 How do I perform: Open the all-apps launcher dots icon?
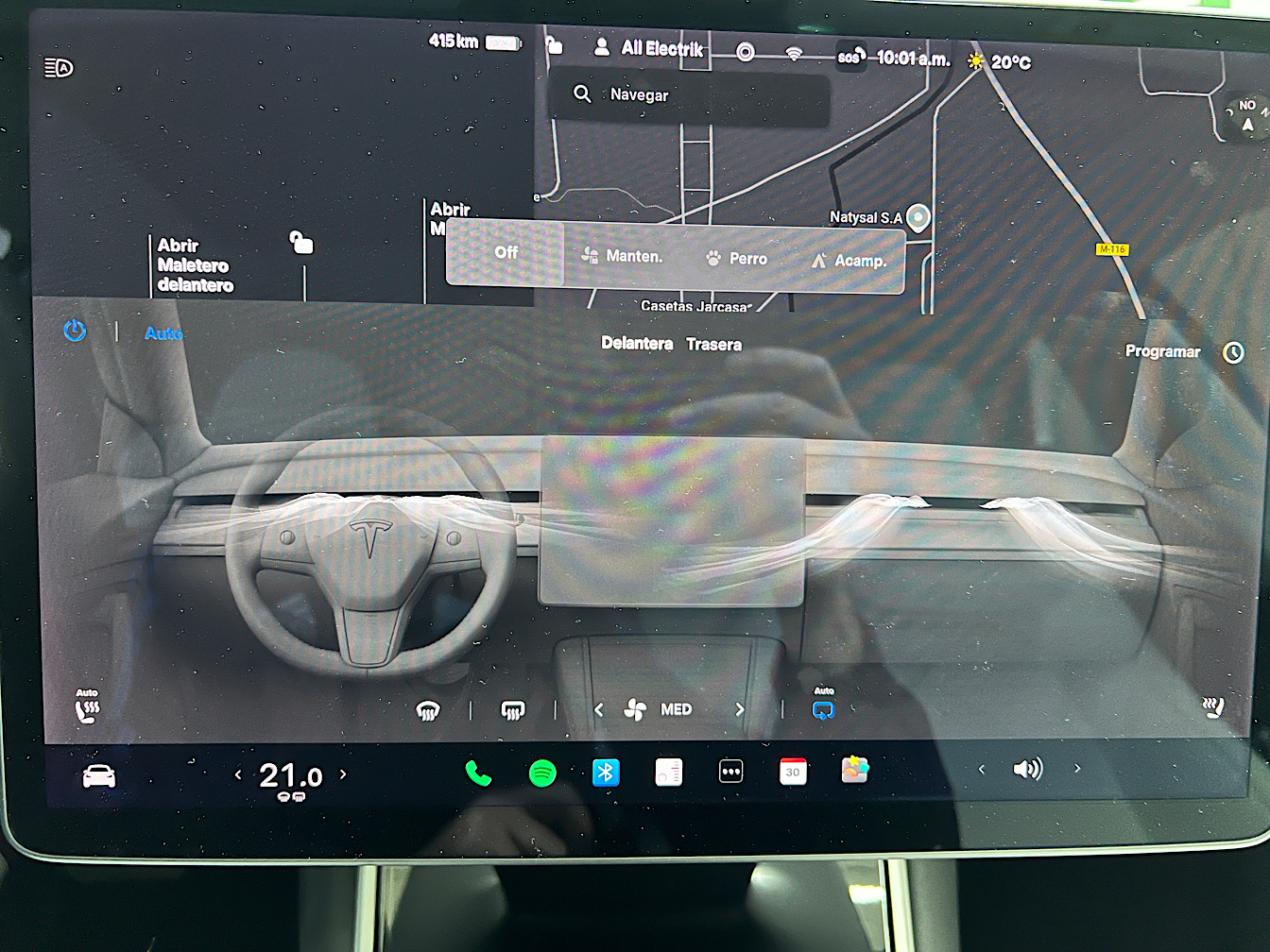tap(730, 772)
